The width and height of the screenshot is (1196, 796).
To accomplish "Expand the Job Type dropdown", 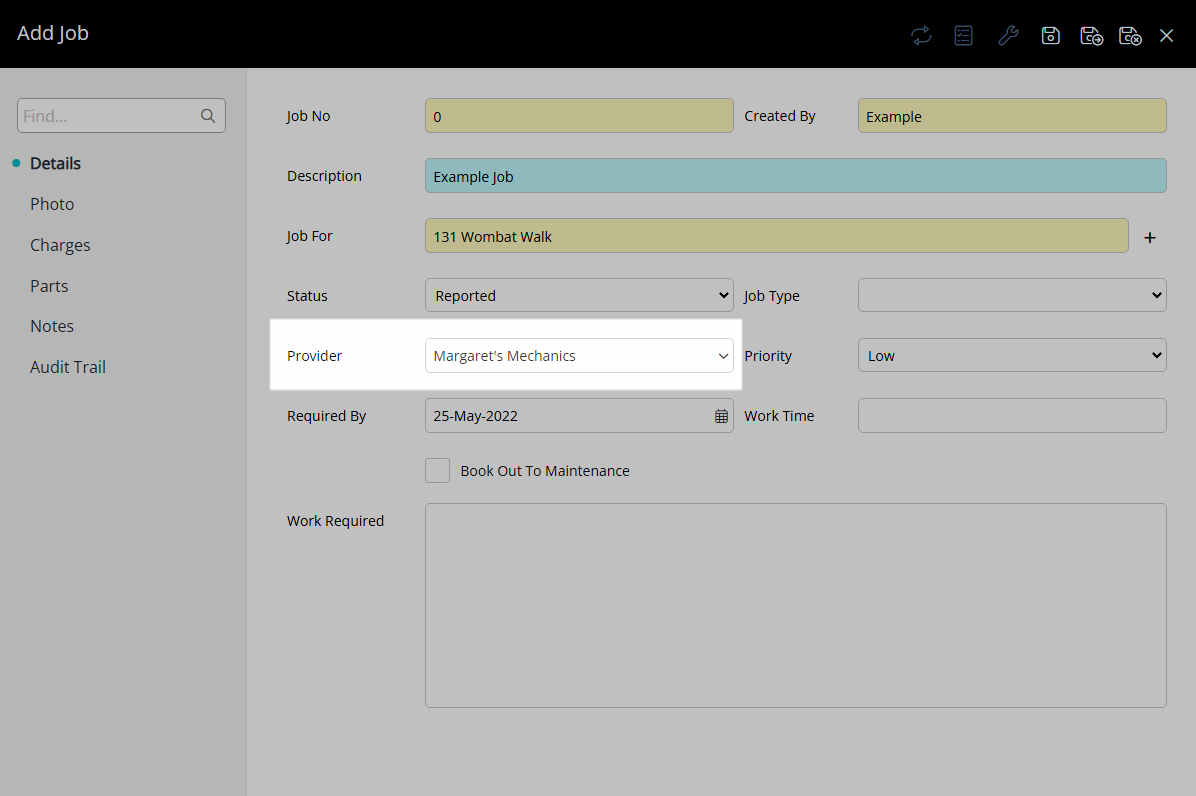I will point(1012,295).
